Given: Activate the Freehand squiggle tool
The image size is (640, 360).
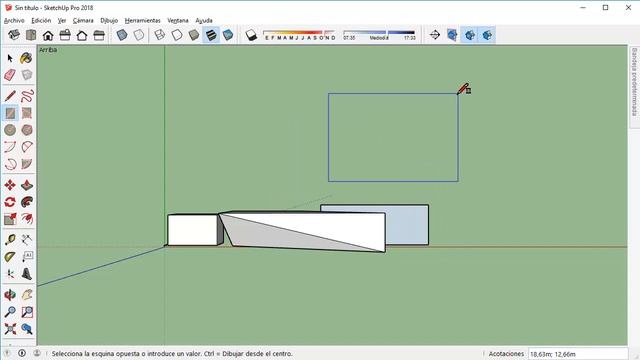Looking at the screenshot, I should pyautogui.click(x=27, y=96).
